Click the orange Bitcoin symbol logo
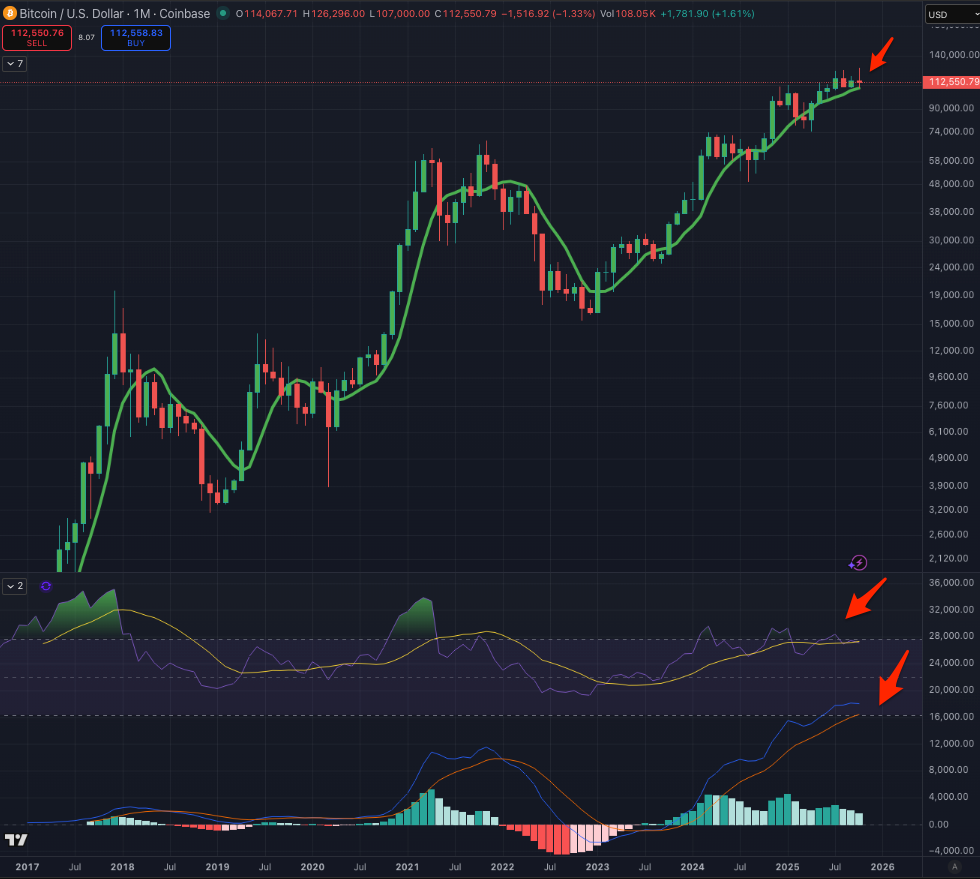 [x=9, y=13]
